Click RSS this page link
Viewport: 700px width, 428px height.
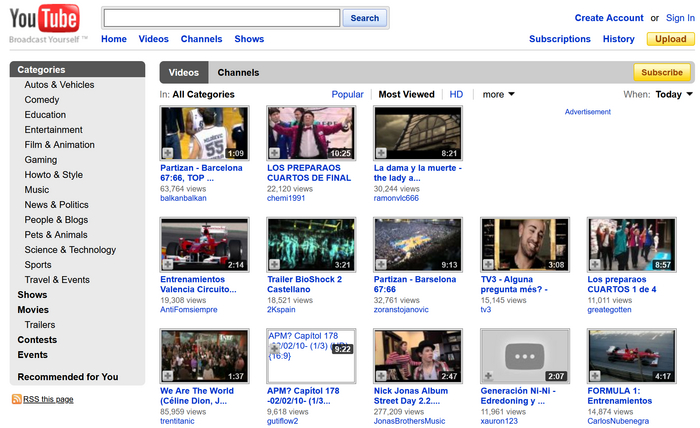pos(48,399)
